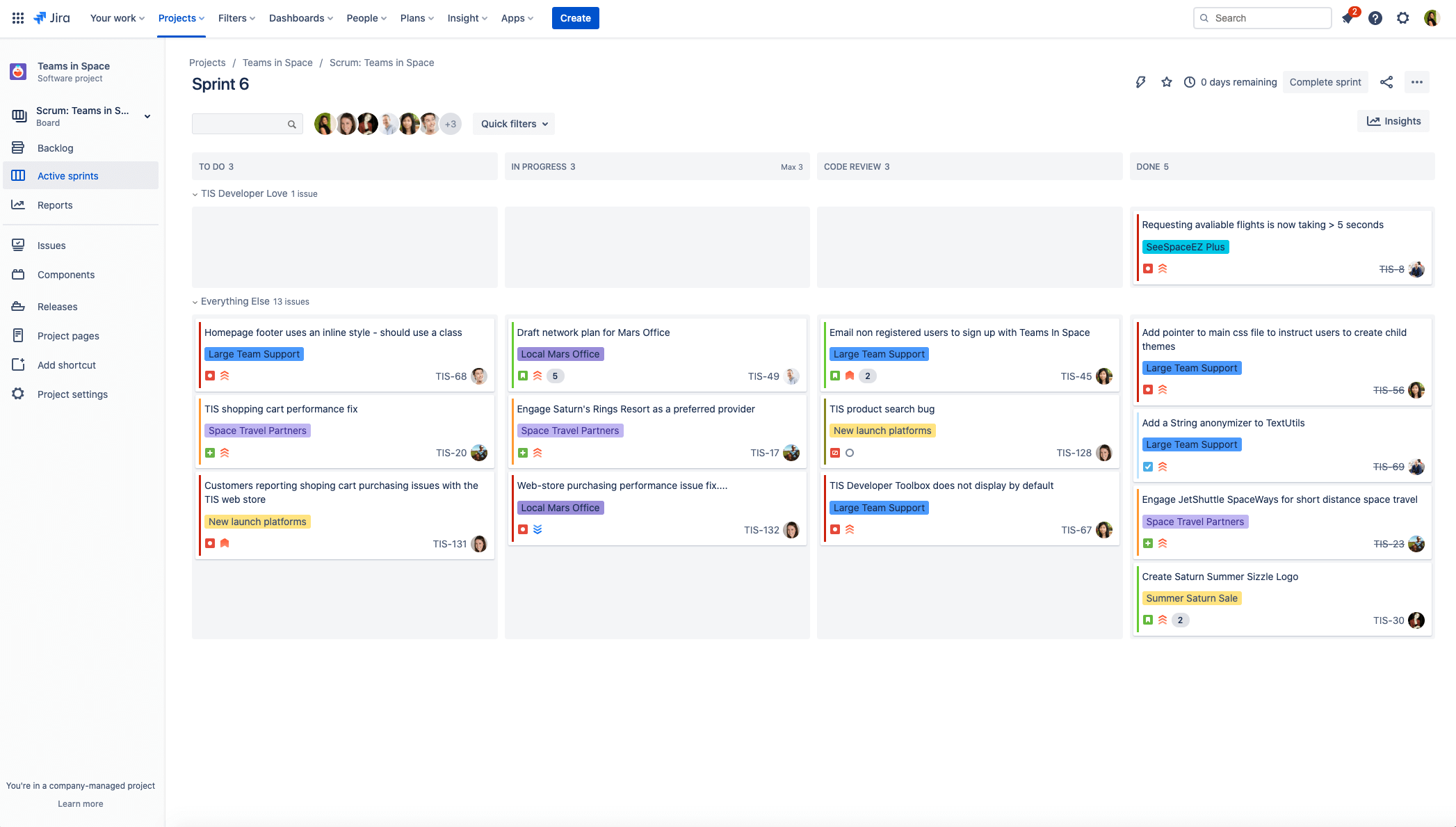1456x827 pixels.
Task: Click team member avatar filter +3
Action: (451, 124)
